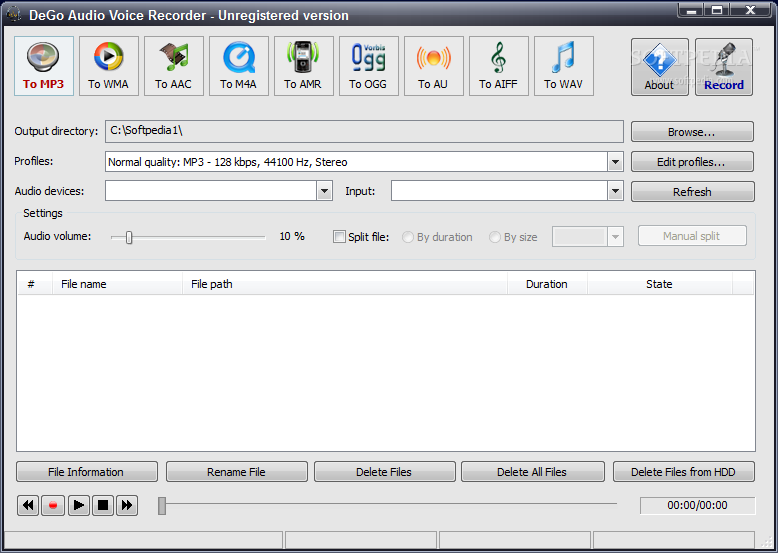
Task: Open the Profiles dropdown list
Action: 615,162
